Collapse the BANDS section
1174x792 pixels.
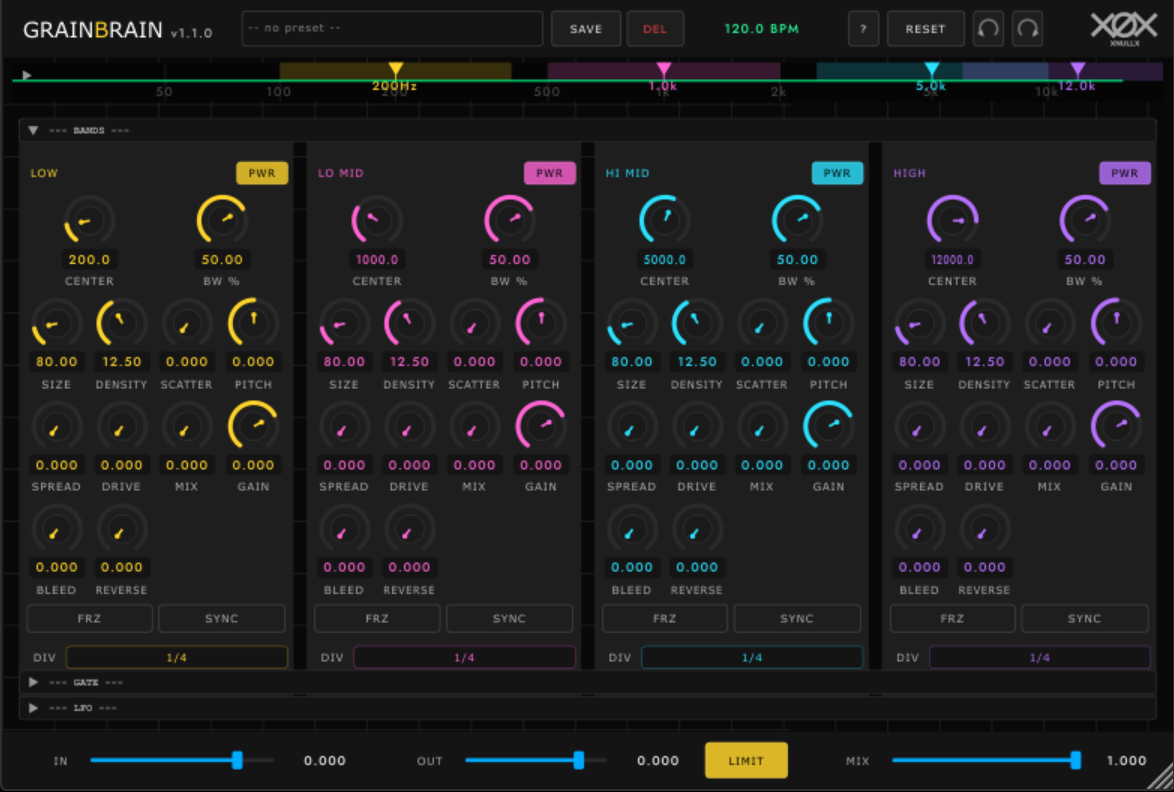(33, 130)
